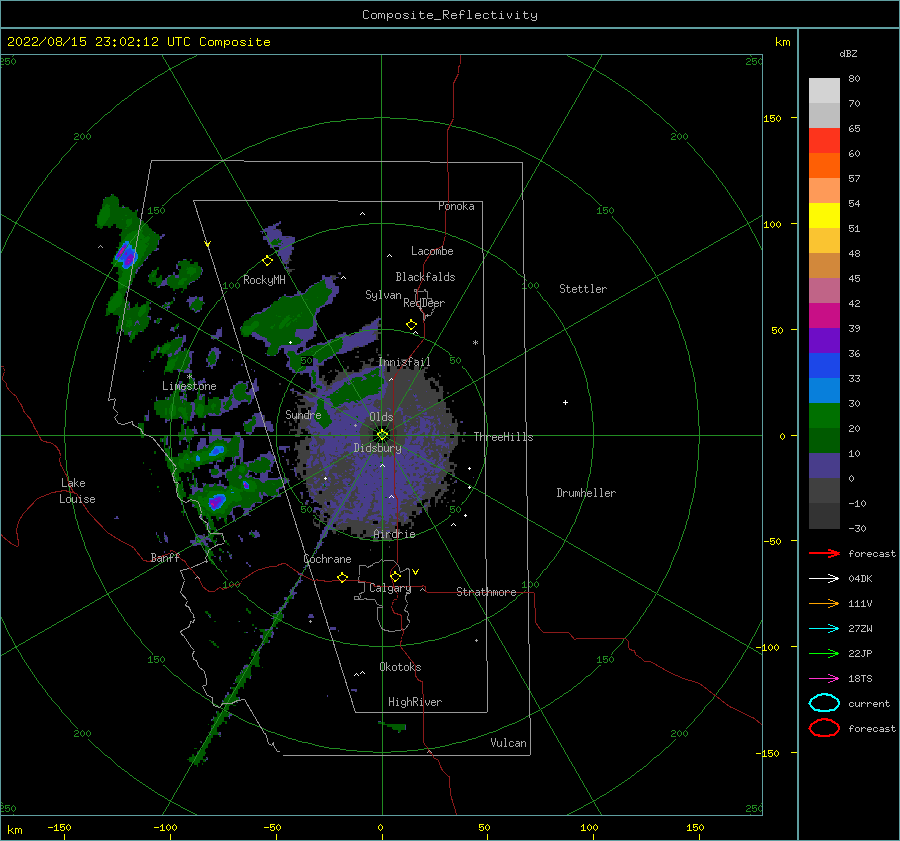Click the magenta storm core in the far northwest
The width and height of the screenshot is (900, 841).
(127, 254)
